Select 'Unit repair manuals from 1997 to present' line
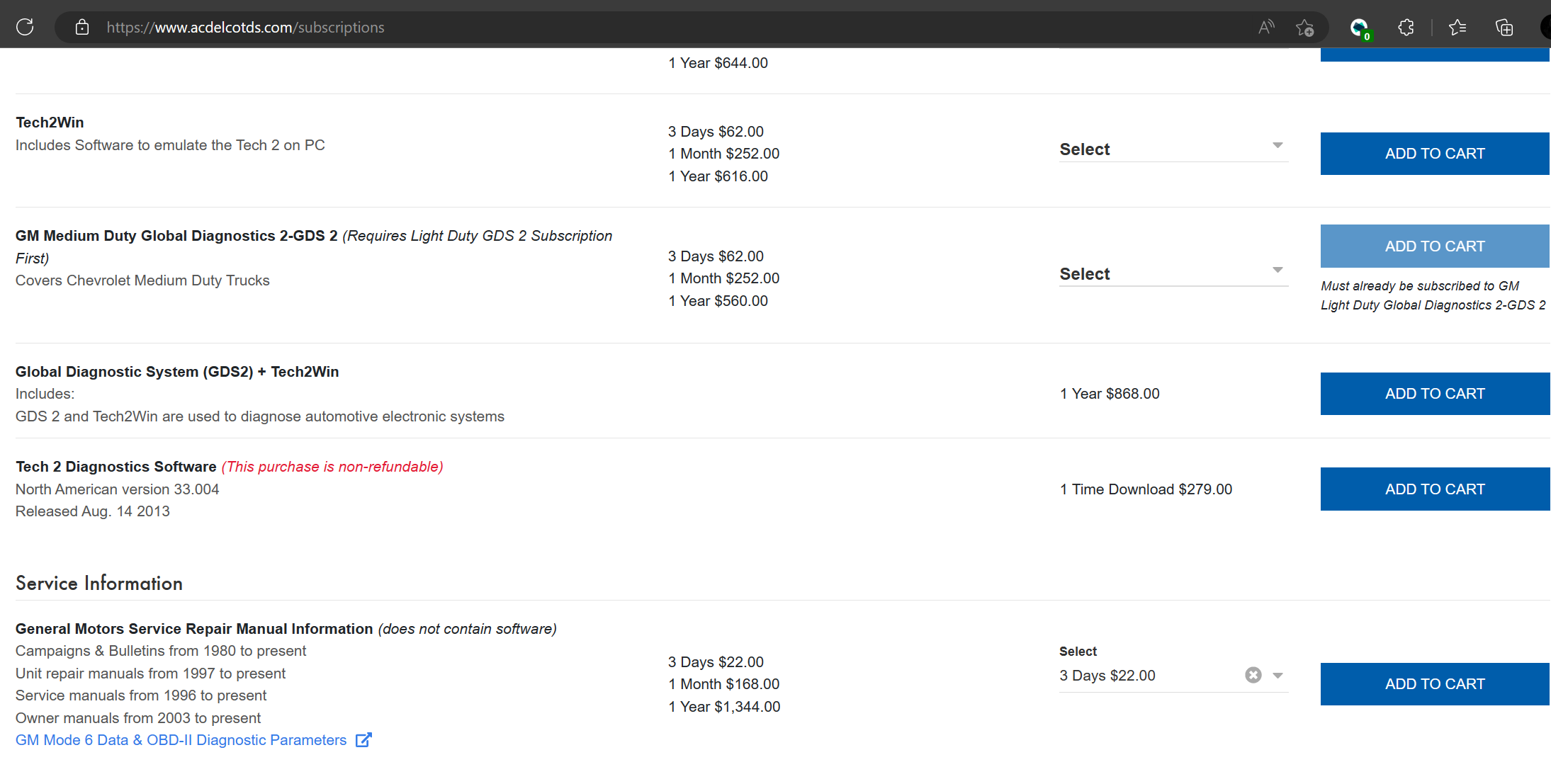 151,674
